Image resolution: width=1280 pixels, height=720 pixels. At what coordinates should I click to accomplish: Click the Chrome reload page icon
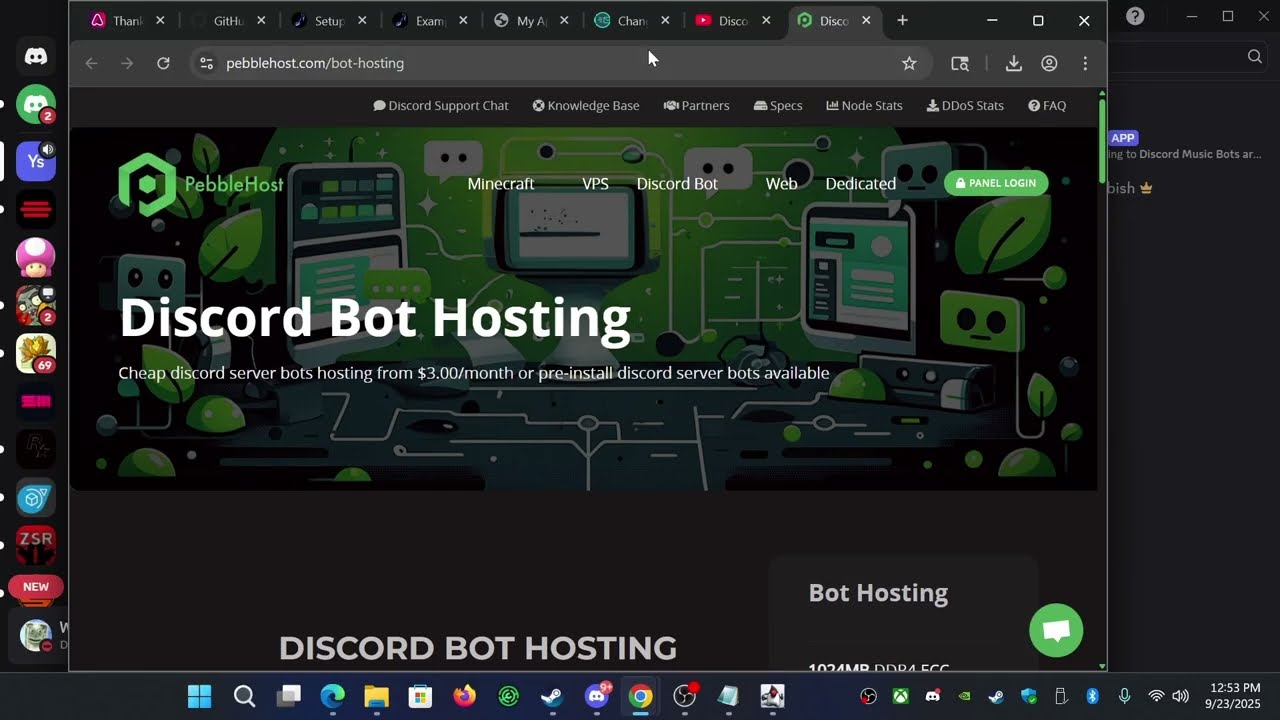tap(163, 63)
